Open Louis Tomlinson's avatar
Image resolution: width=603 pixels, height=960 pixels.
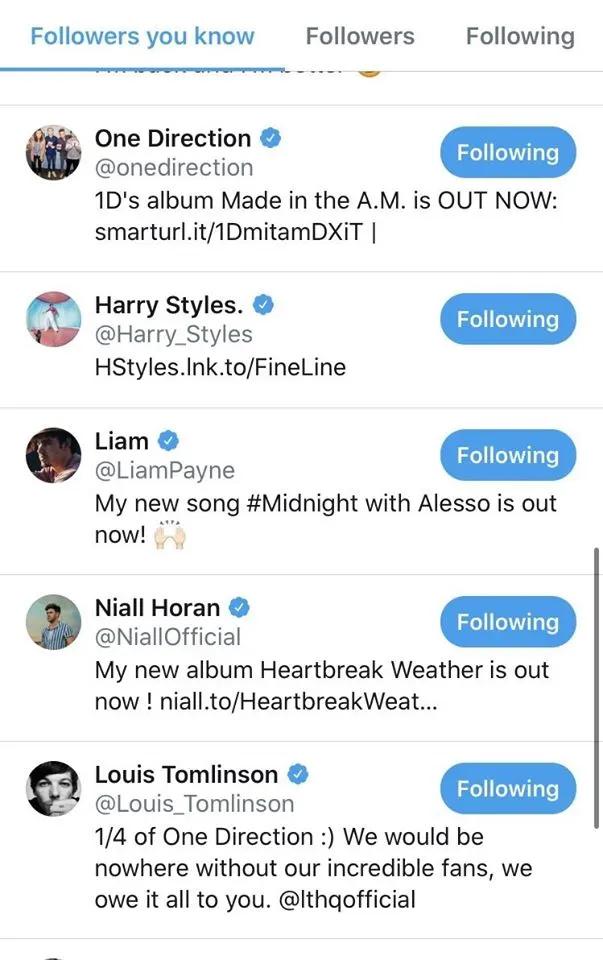(x=53, y=789)
